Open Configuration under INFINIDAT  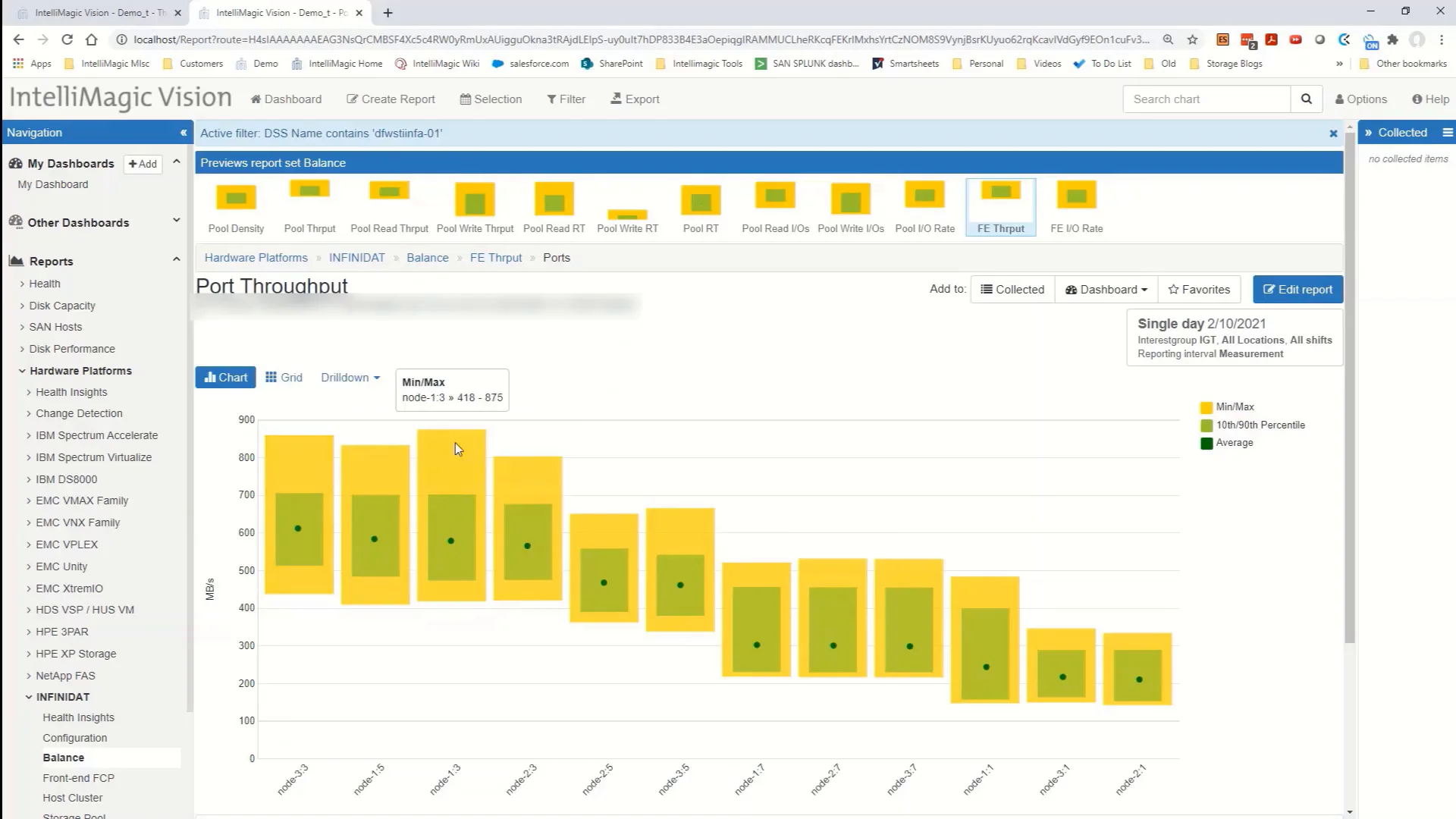click(x=75, y=738)
